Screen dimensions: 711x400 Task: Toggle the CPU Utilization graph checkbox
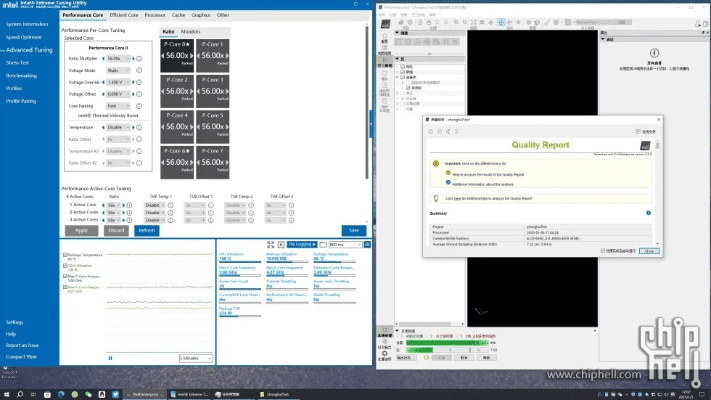tap(65, 266)
